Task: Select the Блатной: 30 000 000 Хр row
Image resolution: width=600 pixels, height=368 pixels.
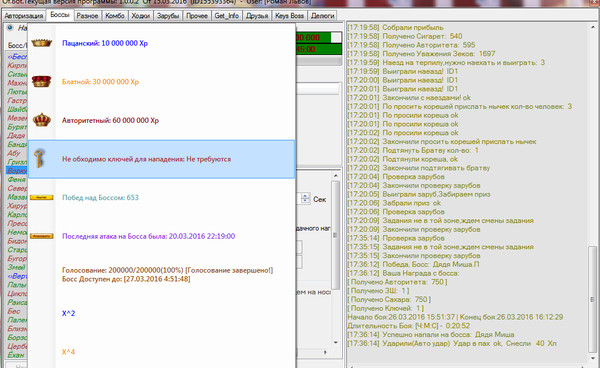Action: [161, 82]
